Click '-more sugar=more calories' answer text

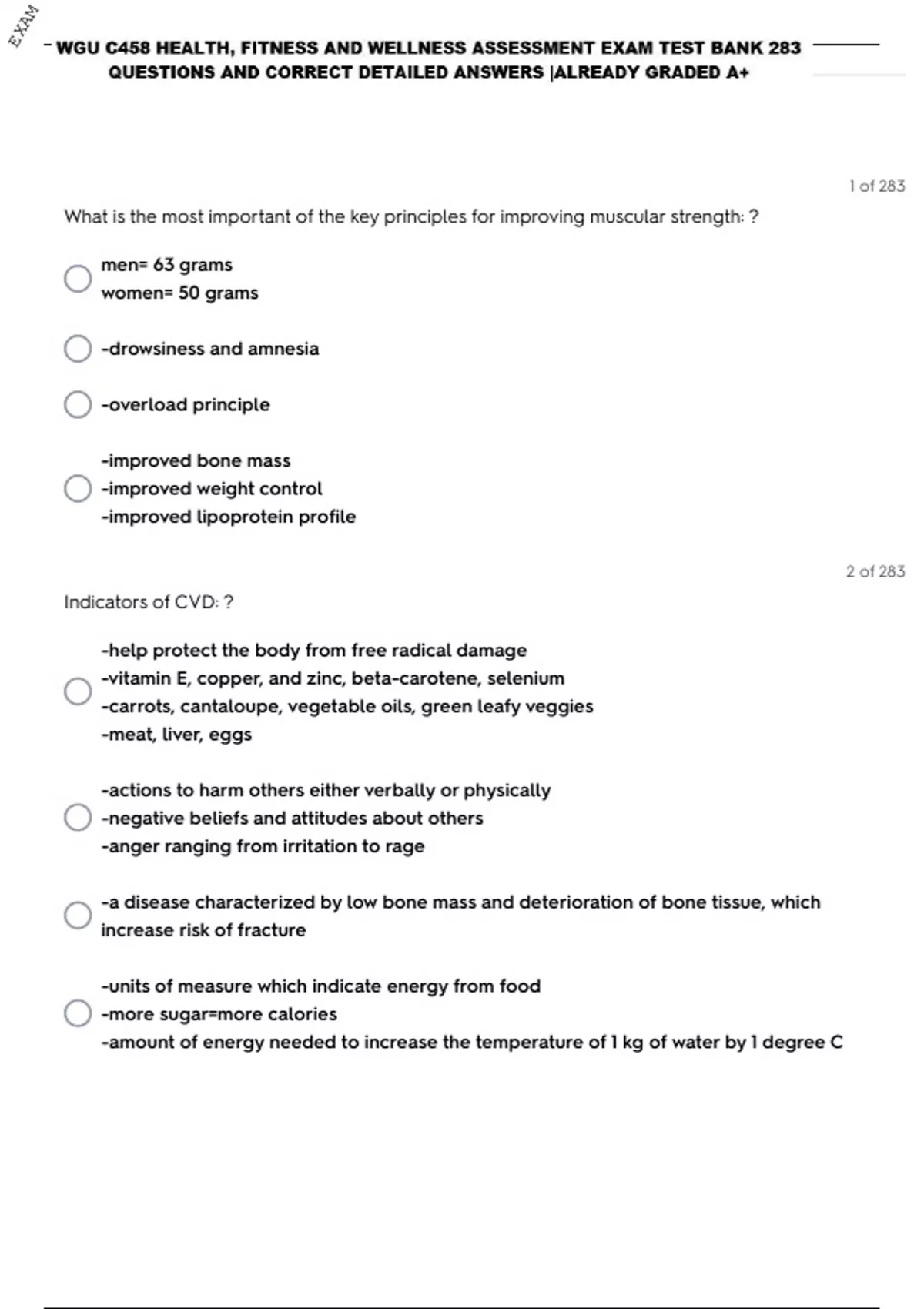point(219,1014)
